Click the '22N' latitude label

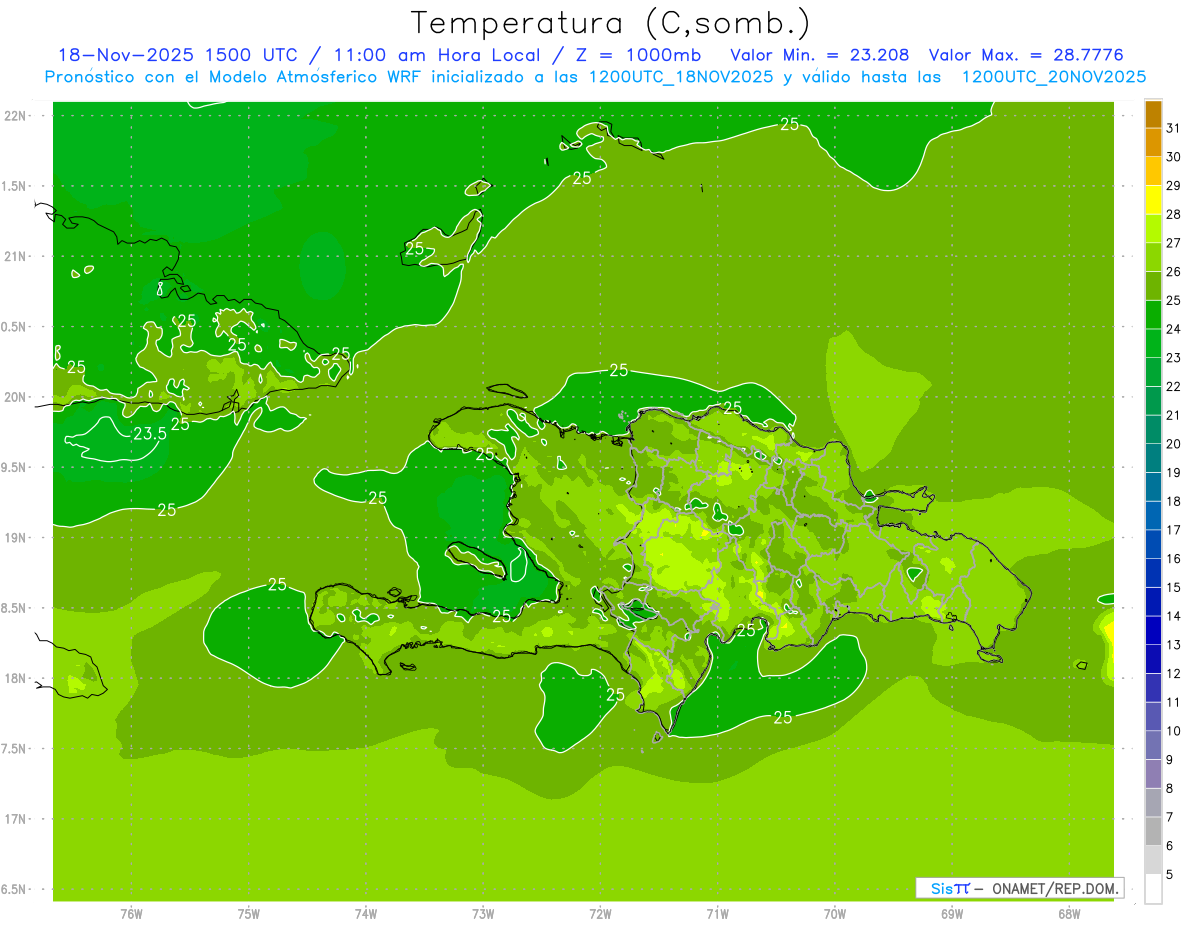[17, 116]
